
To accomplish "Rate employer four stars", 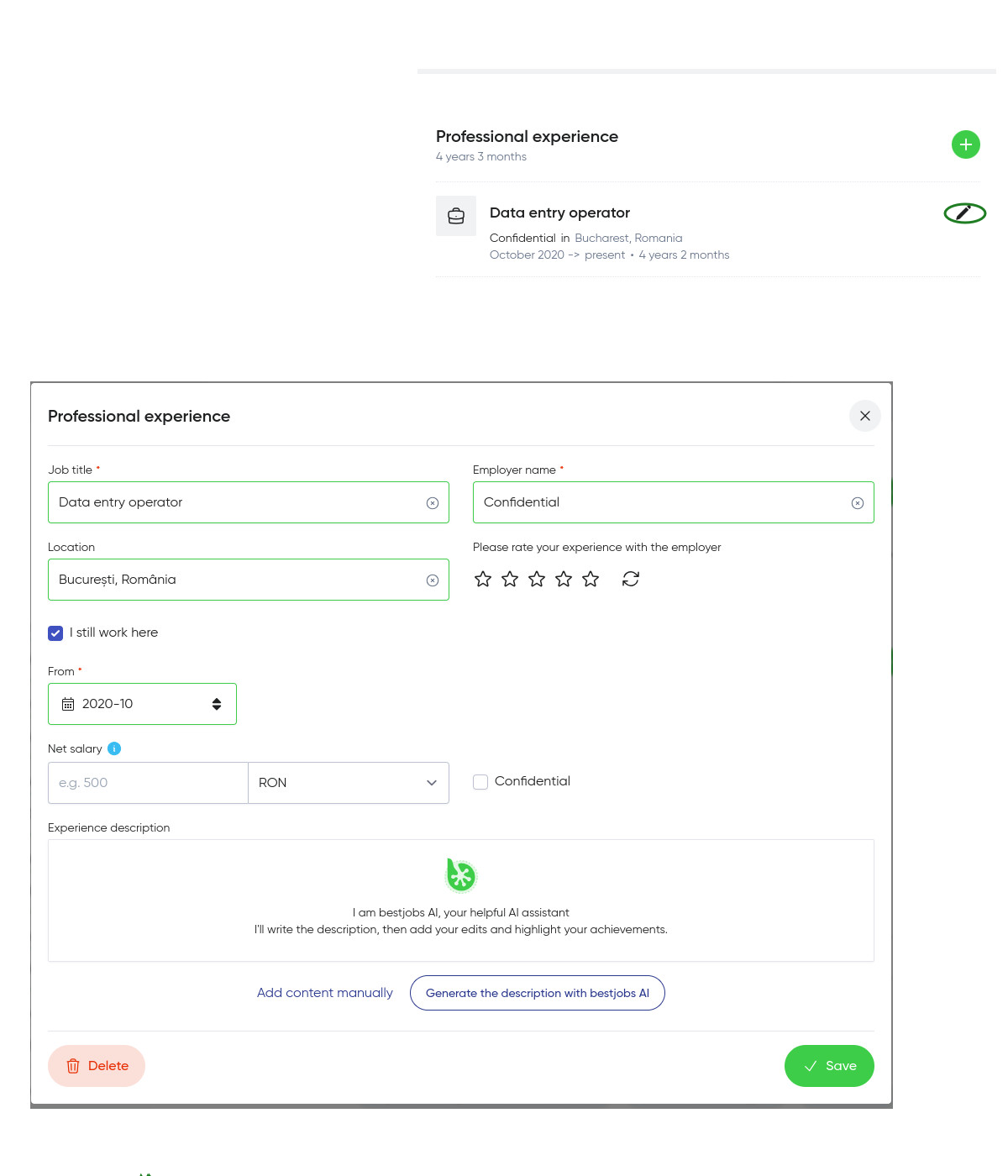I will (x=564, y=579).
